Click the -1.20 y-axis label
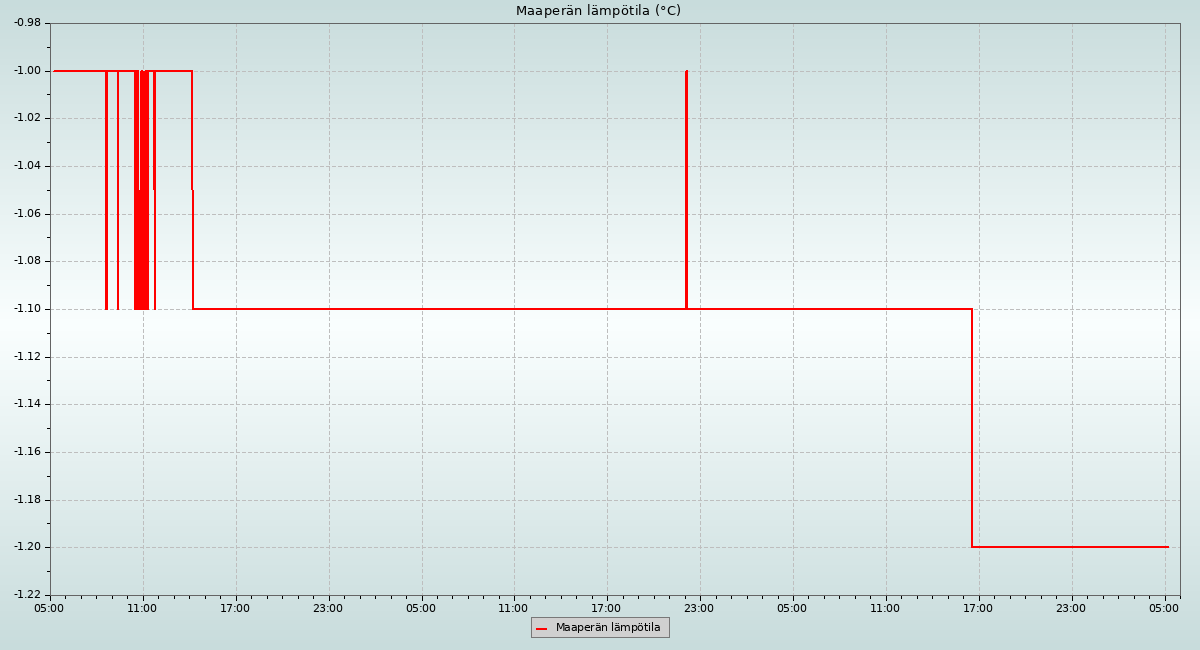This screenshot has width=1200, height=650. 27,547
